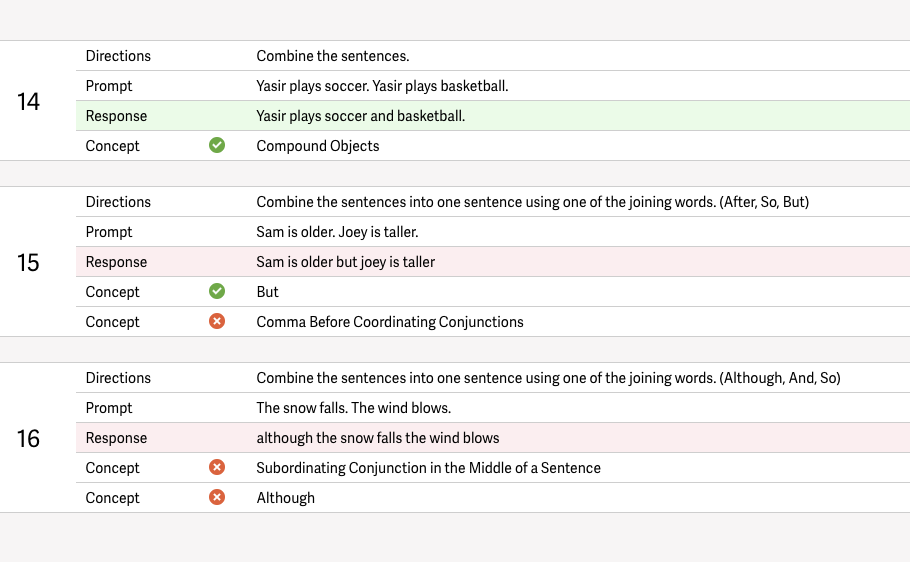Click directions mentioning Although, And, So
Viewport: 910px width, 562px height.
tap(548, 378)
